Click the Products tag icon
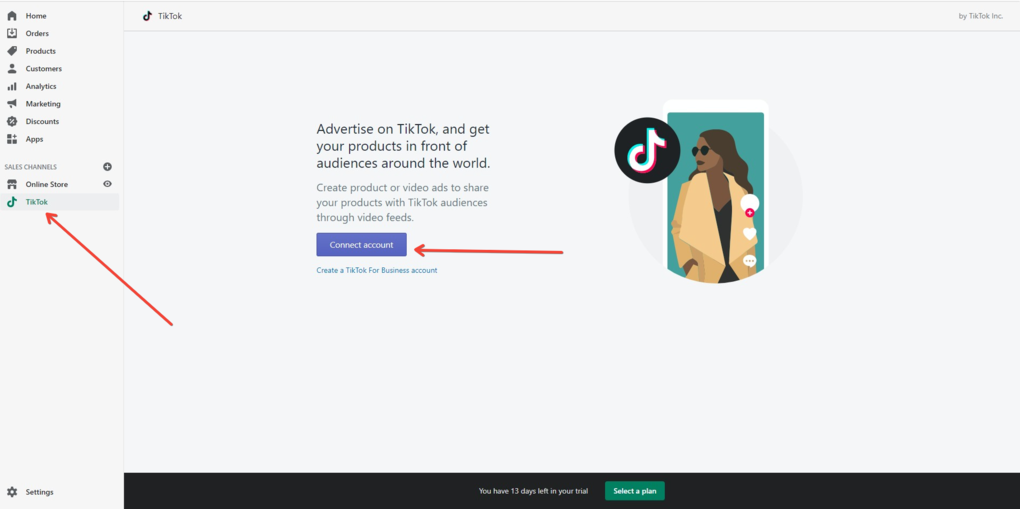 point(12,51)
